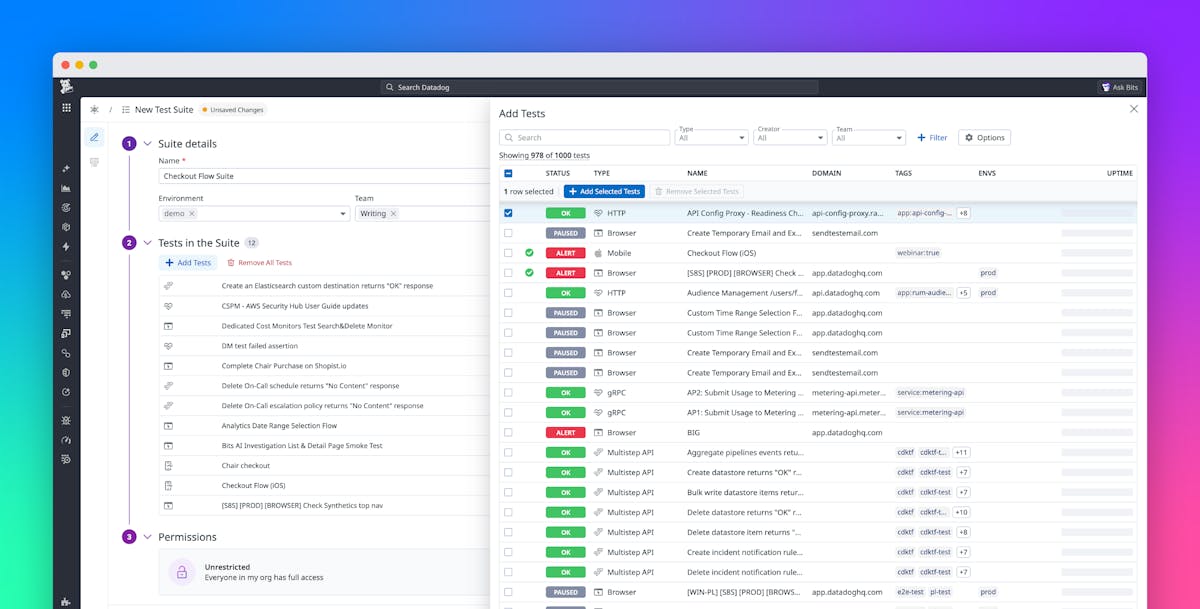Click the Options gear icon in the Add Tests modal
Viewport: 1200px width, 609px height.
pyautogui.click(x=967, y=137)
